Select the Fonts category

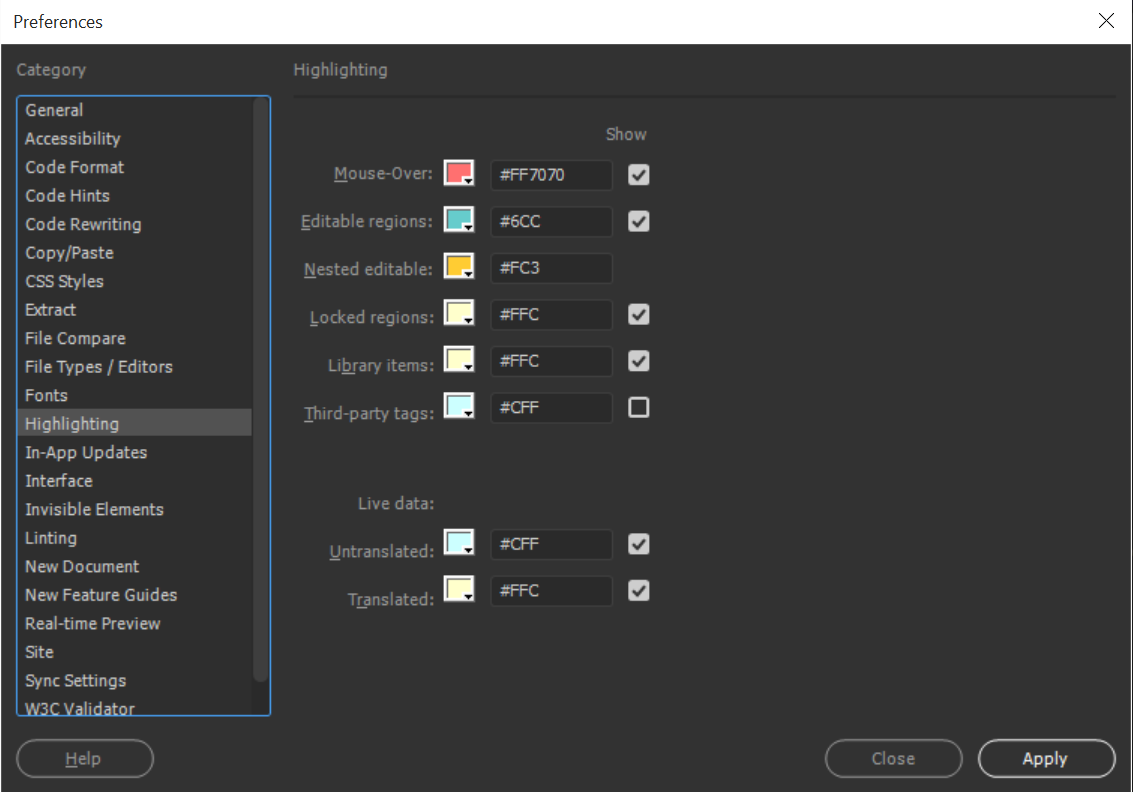[45, 395]
